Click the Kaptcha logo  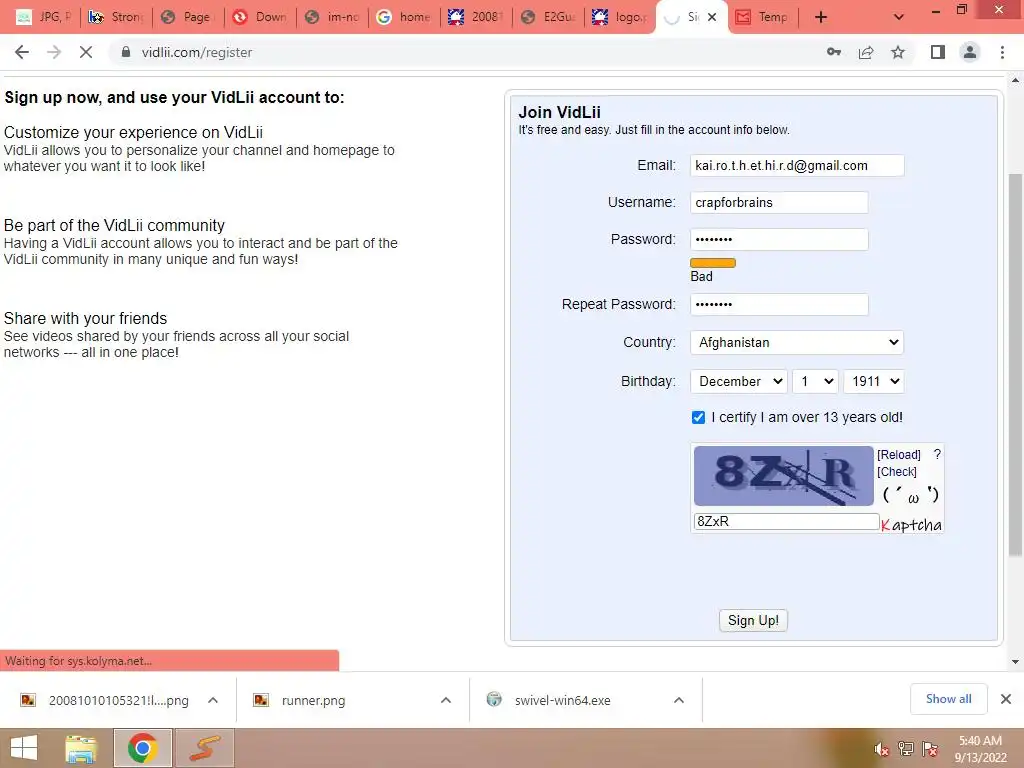click(911, 524)
